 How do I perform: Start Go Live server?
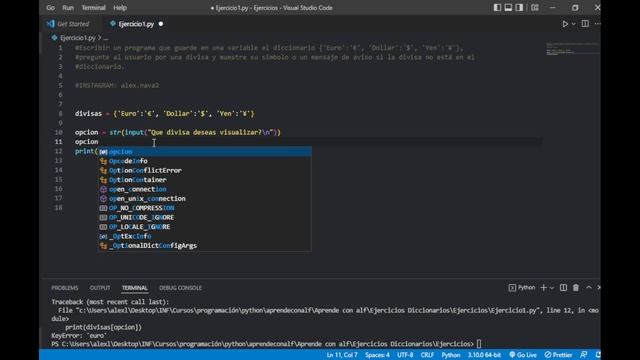click(523, 355)
